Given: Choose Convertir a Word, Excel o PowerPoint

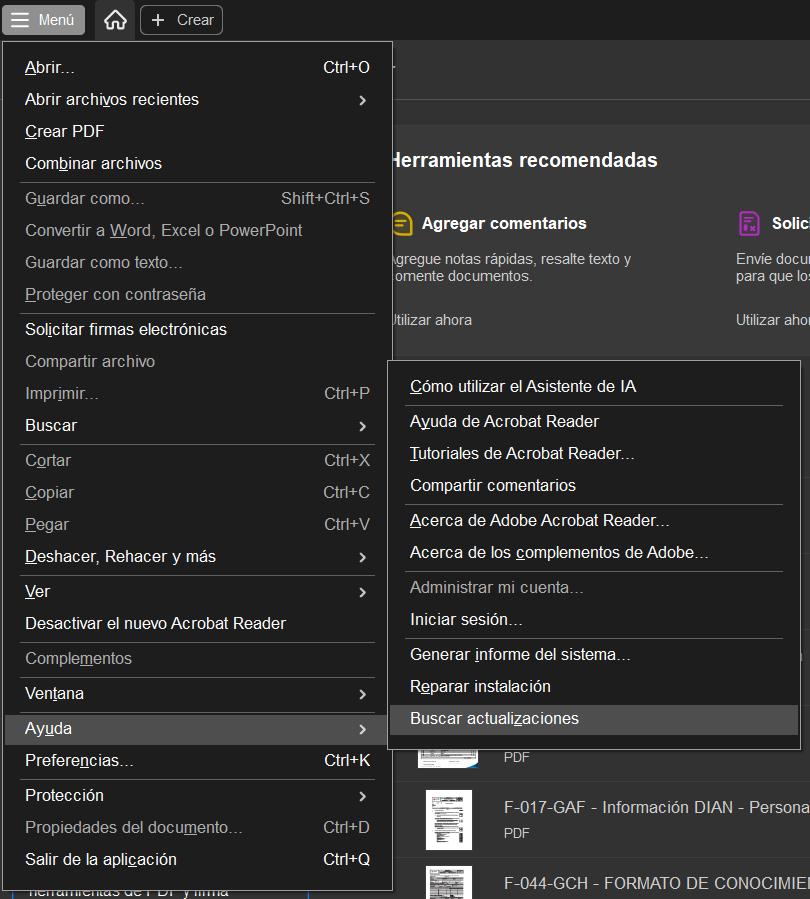Looking at the screenshot, I should coord(197,230).
